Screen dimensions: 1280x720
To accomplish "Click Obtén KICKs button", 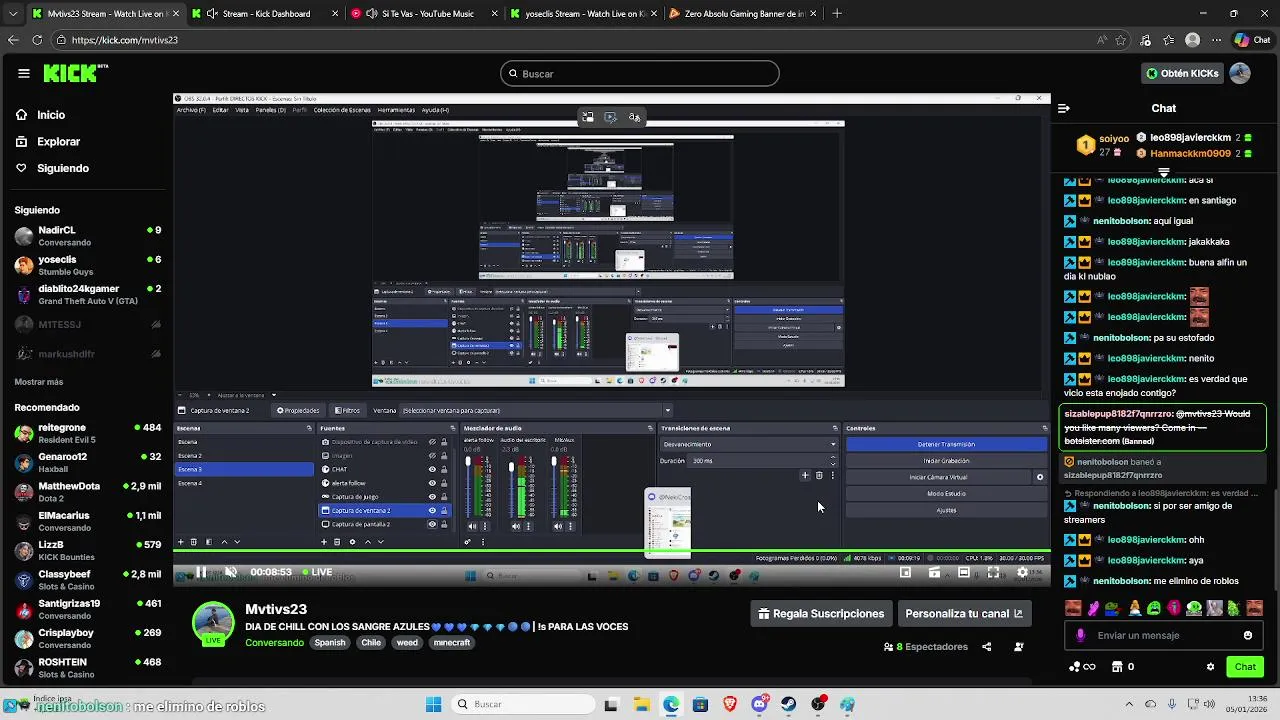I will pyautogui.click(x=1182, y=73).
